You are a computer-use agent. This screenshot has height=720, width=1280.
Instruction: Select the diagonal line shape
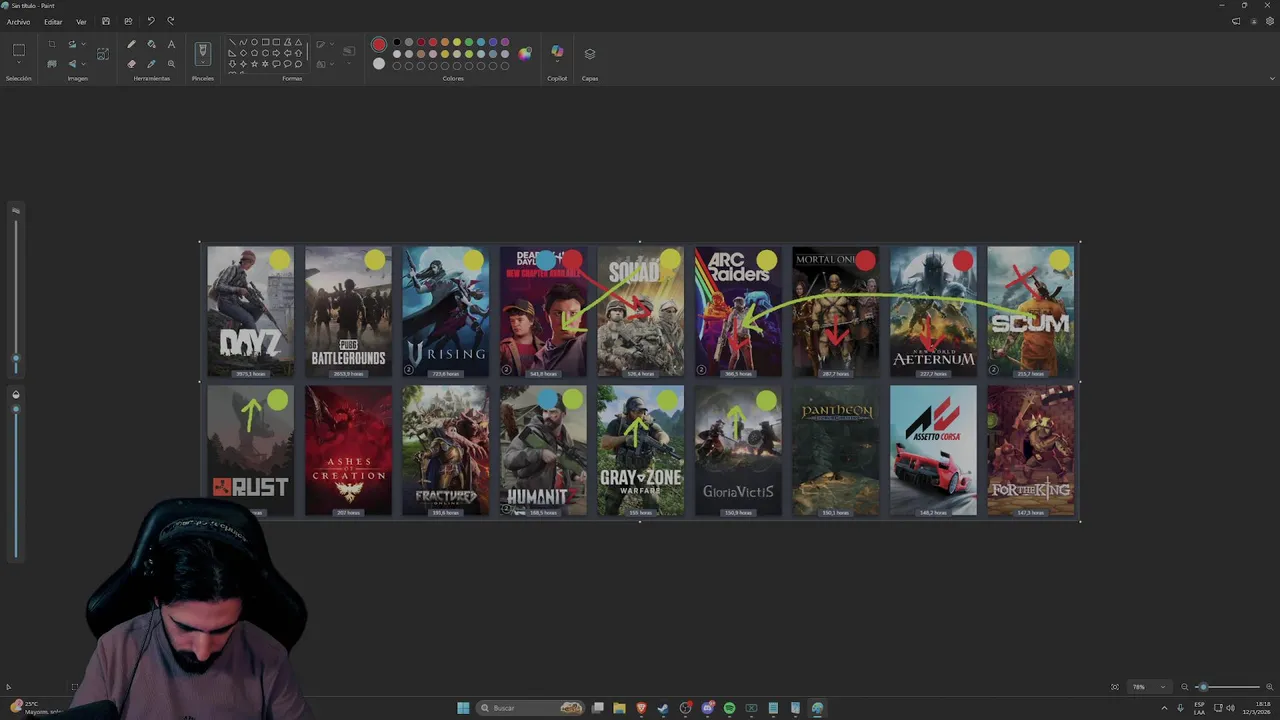pyautogui.click(x=232, y=42)
